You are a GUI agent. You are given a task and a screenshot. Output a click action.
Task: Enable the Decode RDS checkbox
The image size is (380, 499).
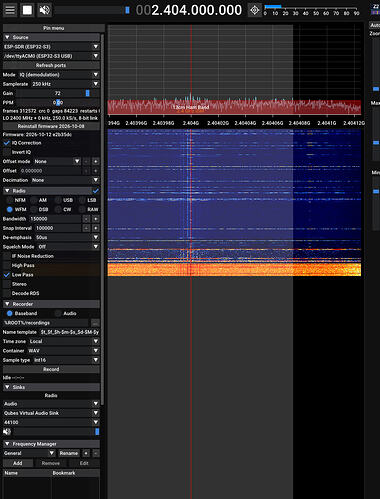[7, 293]
